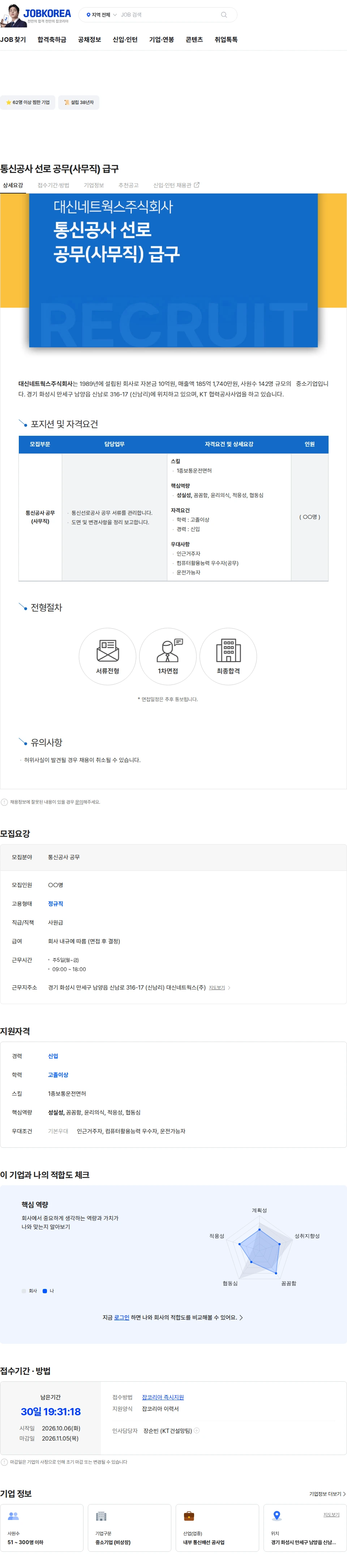Click the 위치 map pin icon
347x1568 pixels.
[x=277, y=1516]
